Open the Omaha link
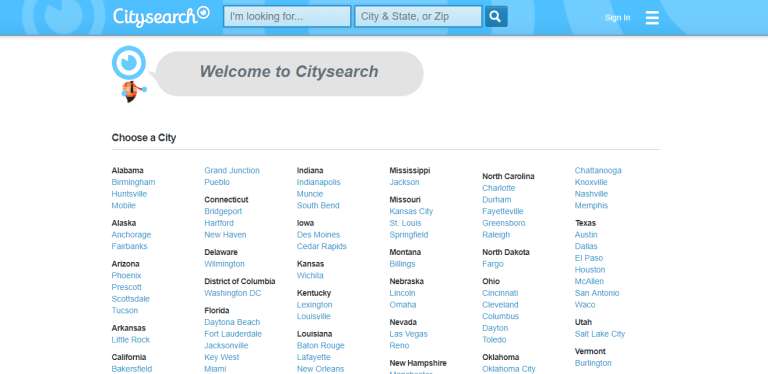This screenshot has height=374, width=768. click(403, 305)
